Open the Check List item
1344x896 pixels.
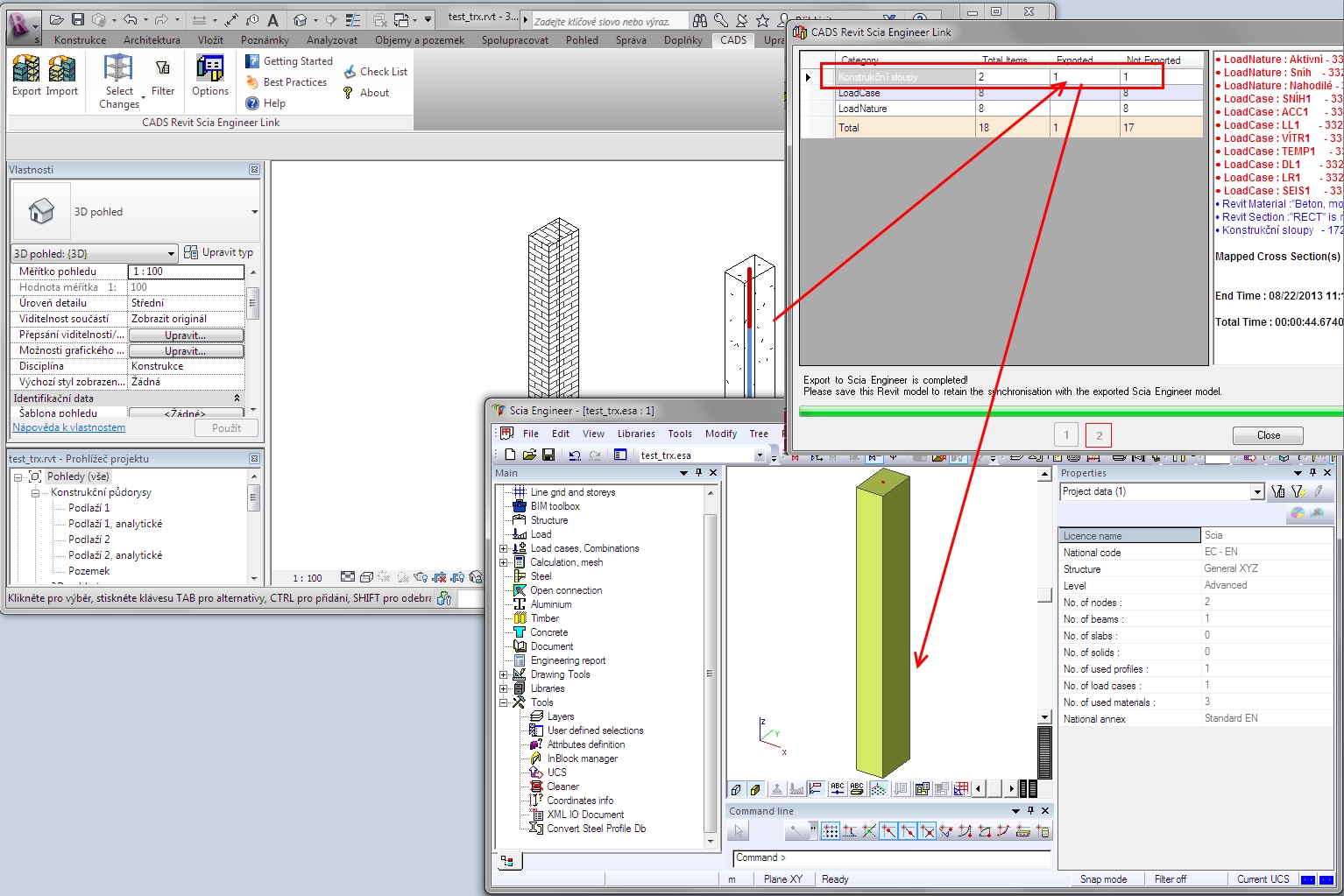(x=375, y=72)
